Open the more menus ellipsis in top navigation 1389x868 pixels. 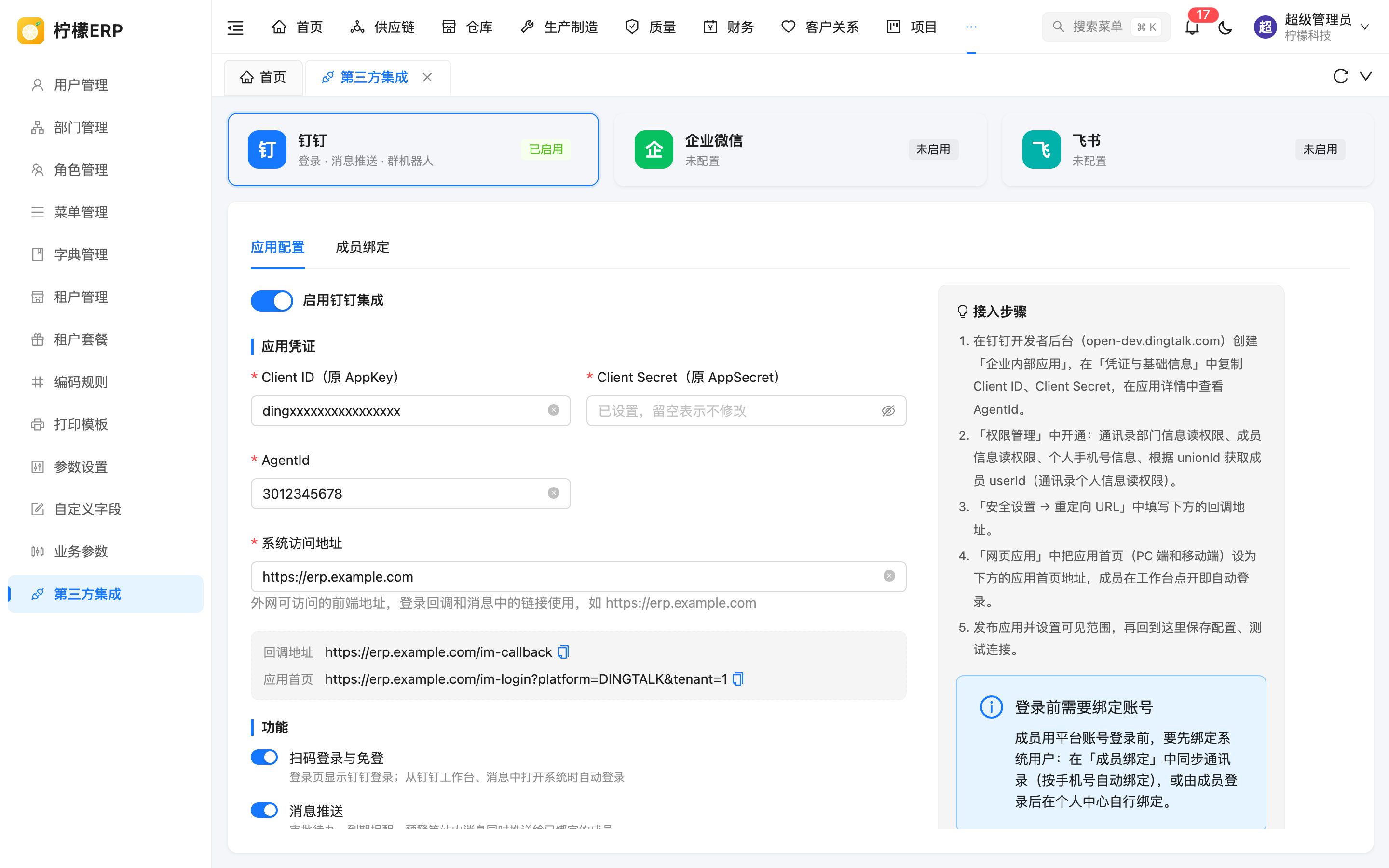point(971,27)
